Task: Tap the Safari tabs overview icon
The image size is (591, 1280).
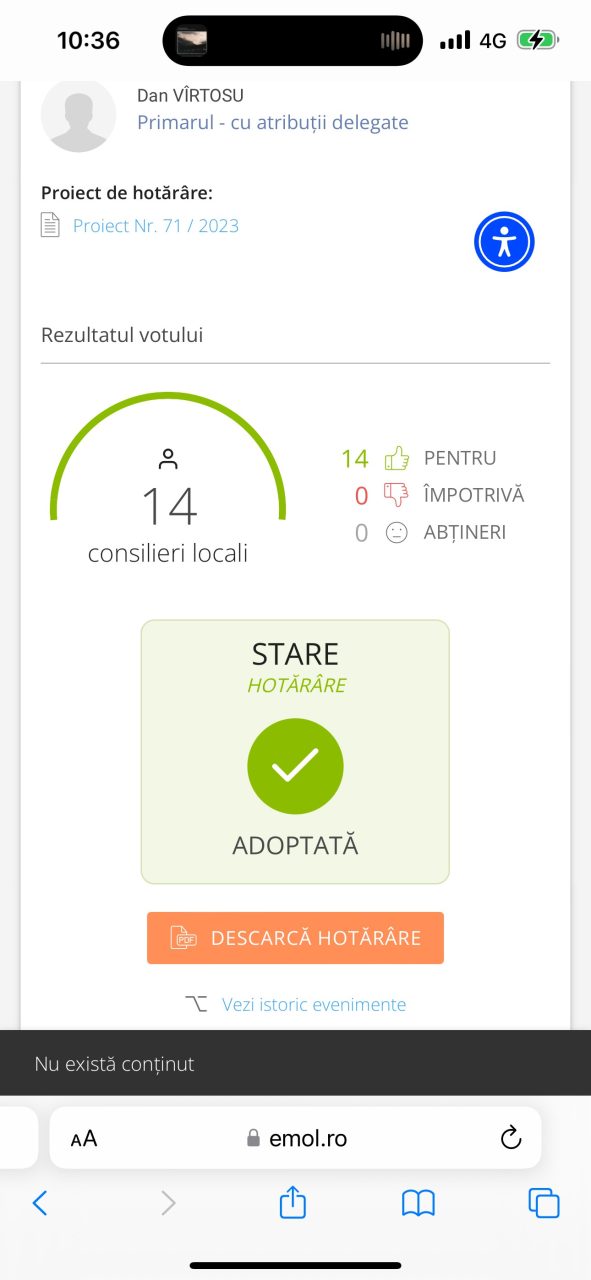Action: coord(543,1203)
